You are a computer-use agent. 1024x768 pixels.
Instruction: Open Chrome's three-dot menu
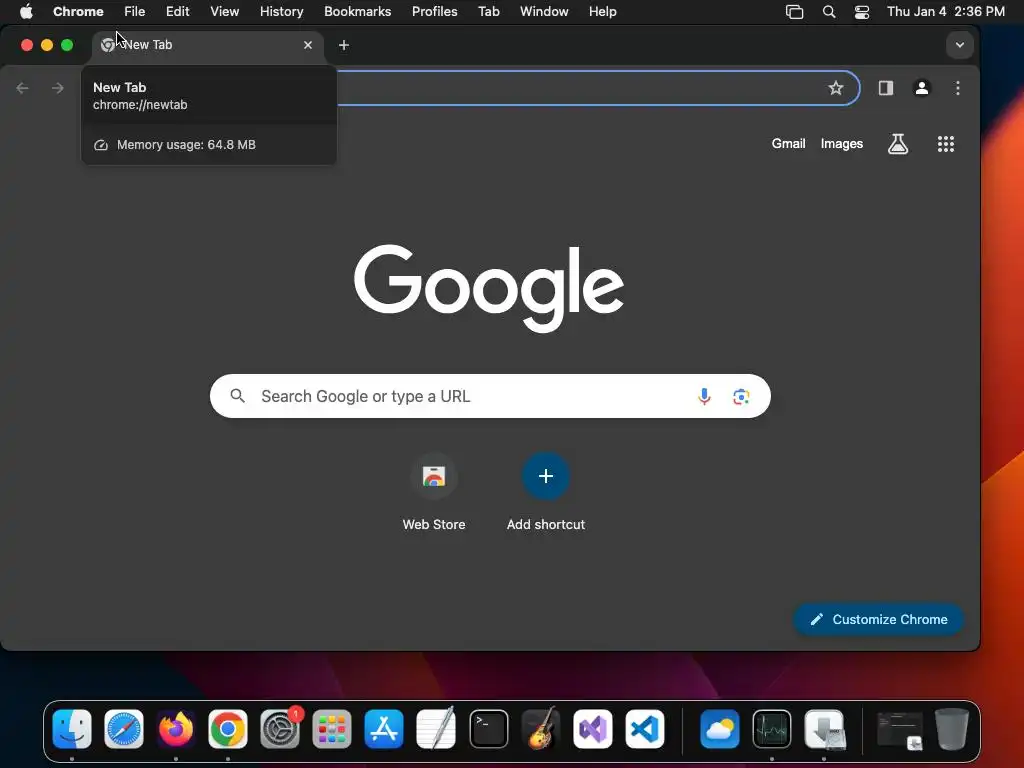pyautogui.click(x=957, y=88)
